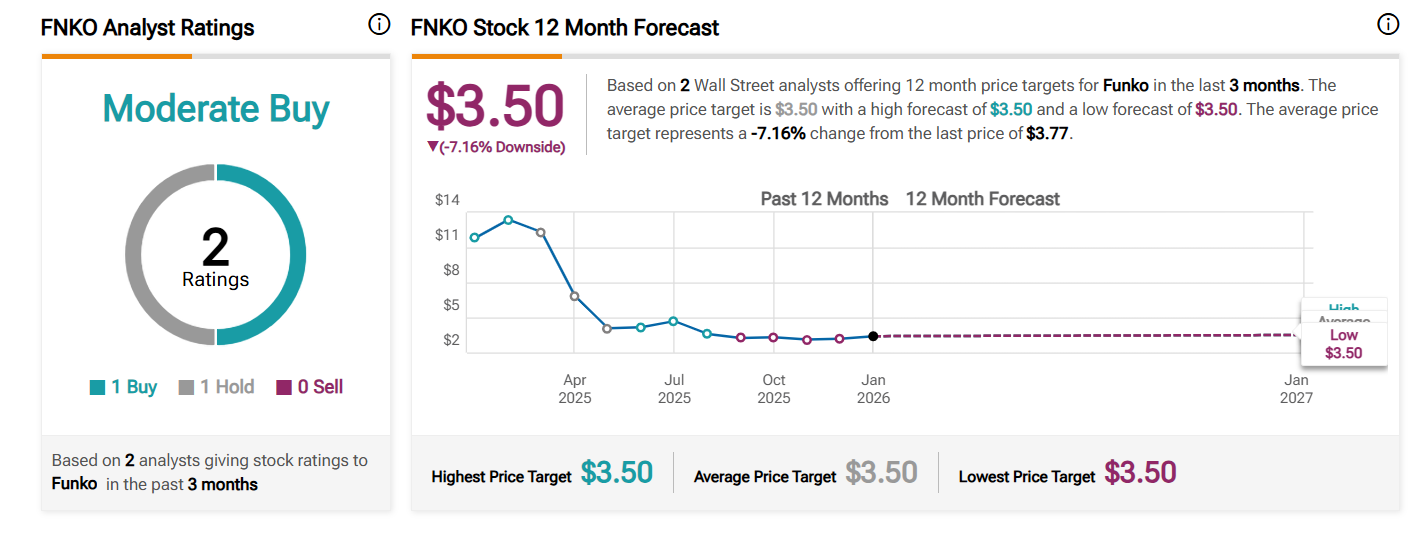Click the Analyst Ratings info icon
1412x554 pixels.
tap(379, 25)
